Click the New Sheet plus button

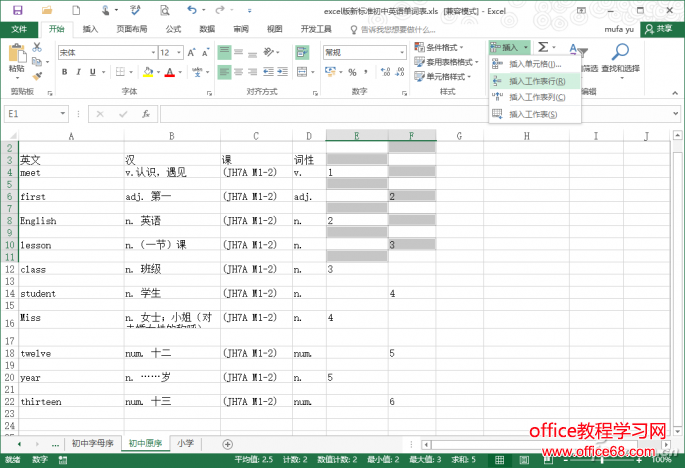[227, 444]
